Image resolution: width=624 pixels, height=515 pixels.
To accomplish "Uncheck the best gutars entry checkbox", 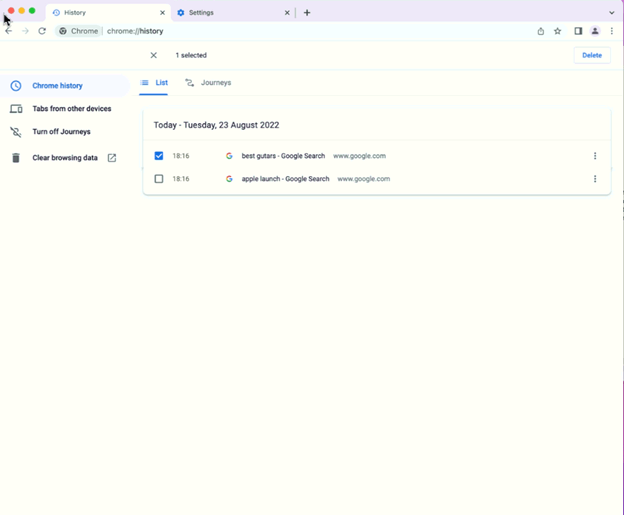I will [159, 156].
